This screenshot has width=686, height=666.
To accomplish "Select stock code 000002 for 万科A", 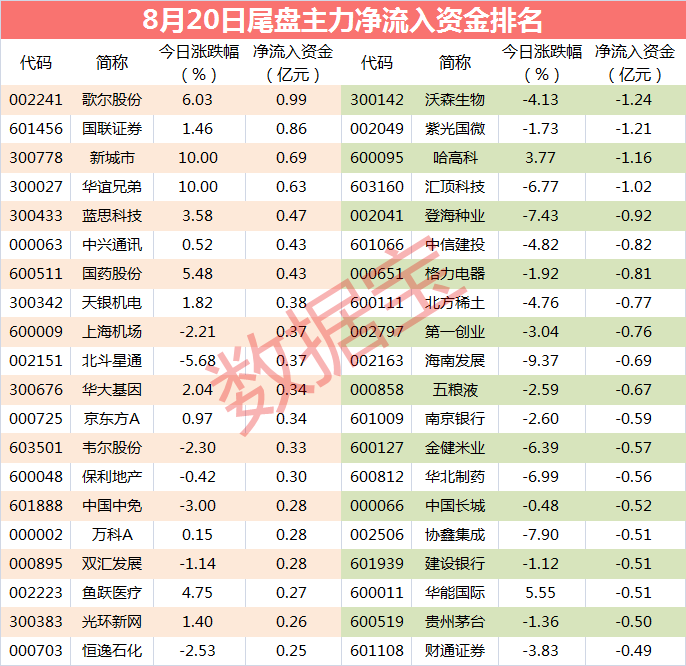I will pyautogui.click(x=36, y=535).
